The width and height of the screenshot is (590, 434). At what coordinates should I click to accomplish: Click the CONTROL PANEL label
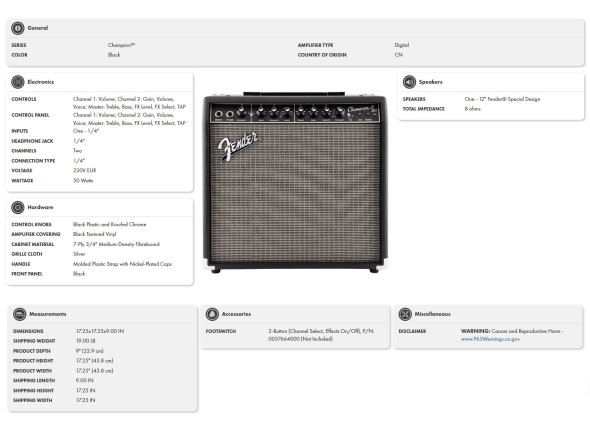pyautogui.click(x=30, y=115)
